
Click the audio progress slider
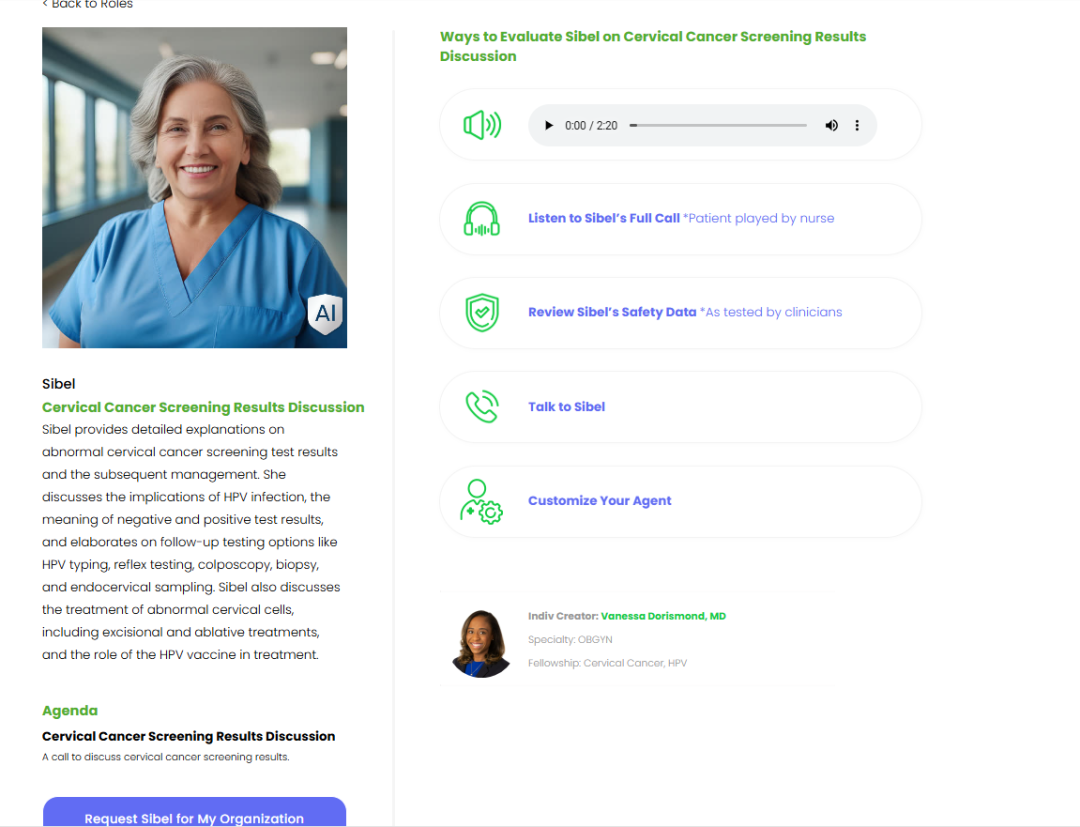(x=718, y=125)
